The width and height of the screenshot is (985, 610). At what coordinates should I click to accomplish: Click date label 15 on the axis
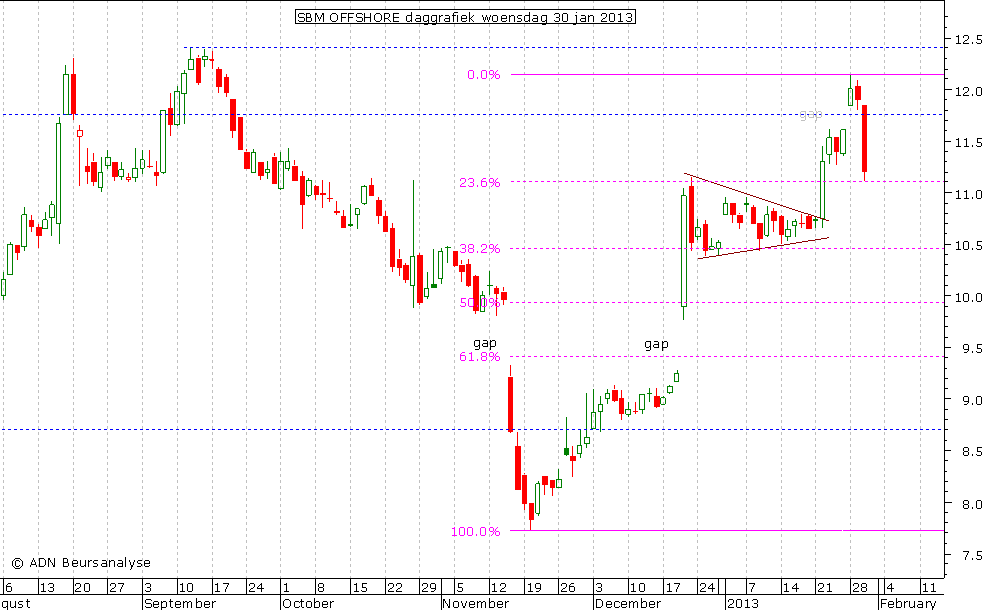pyautogui.click(x=359, y=588)
